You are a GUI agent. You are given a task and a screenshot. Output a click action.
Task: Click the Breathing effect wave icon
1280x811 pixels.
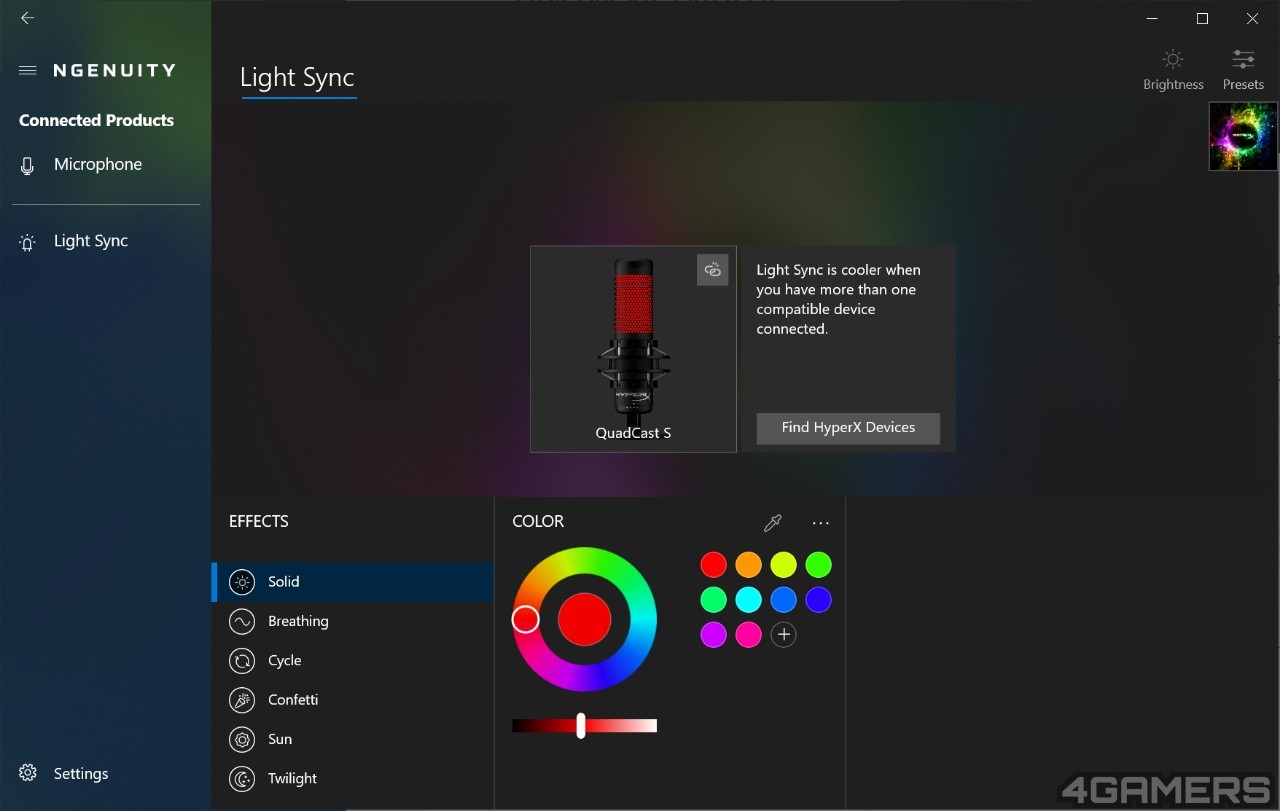pyautogui.click(x=242, y=621)
